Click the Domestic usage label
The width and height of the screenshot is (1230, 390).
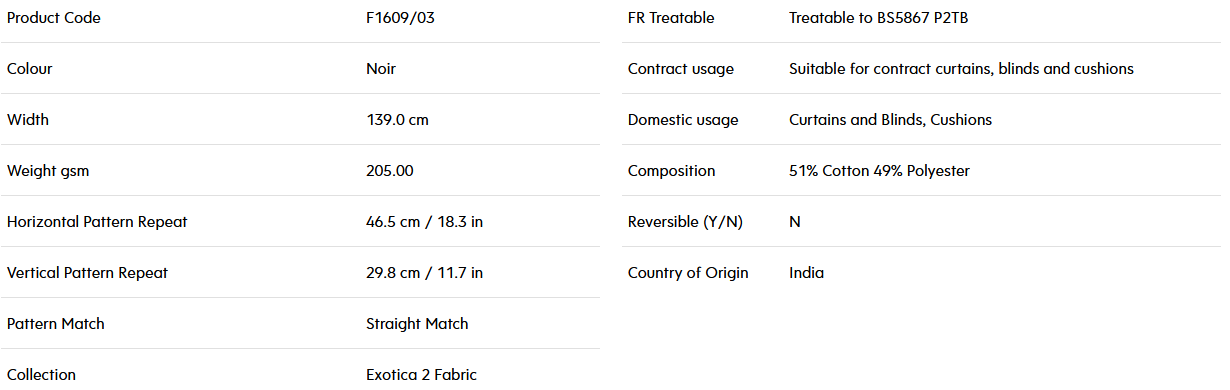click(x=683, y=120)
